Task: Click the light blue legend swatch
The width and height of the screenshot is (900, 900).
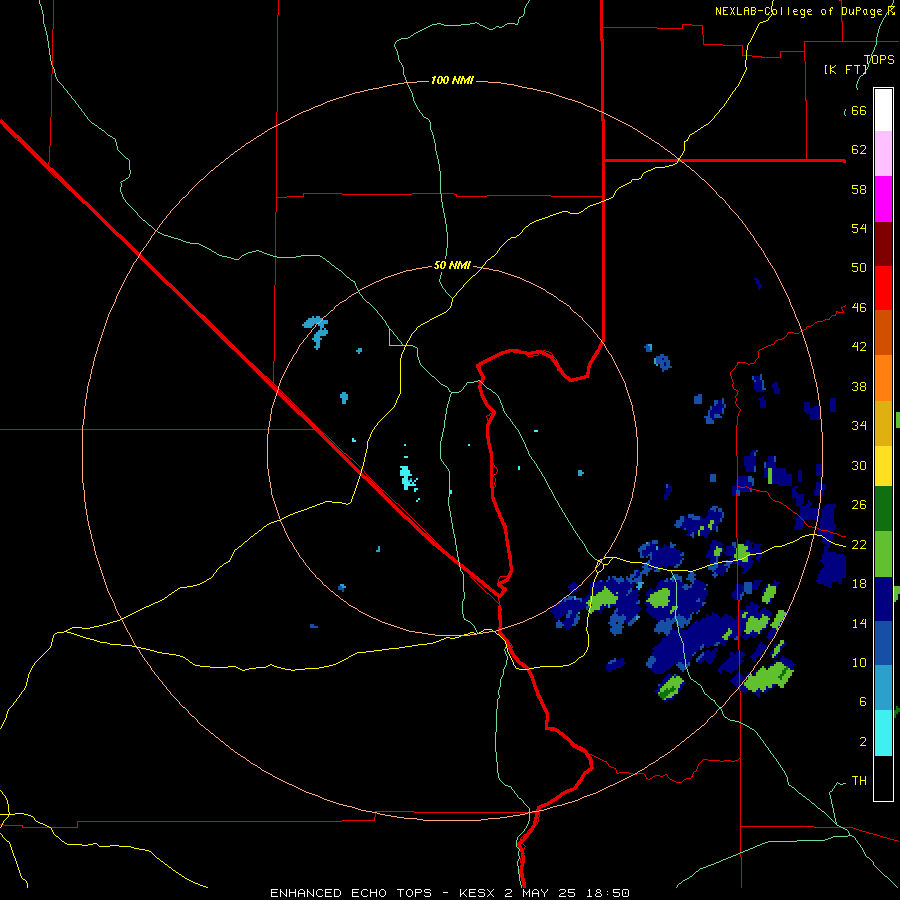Action: tap(883, 688)
